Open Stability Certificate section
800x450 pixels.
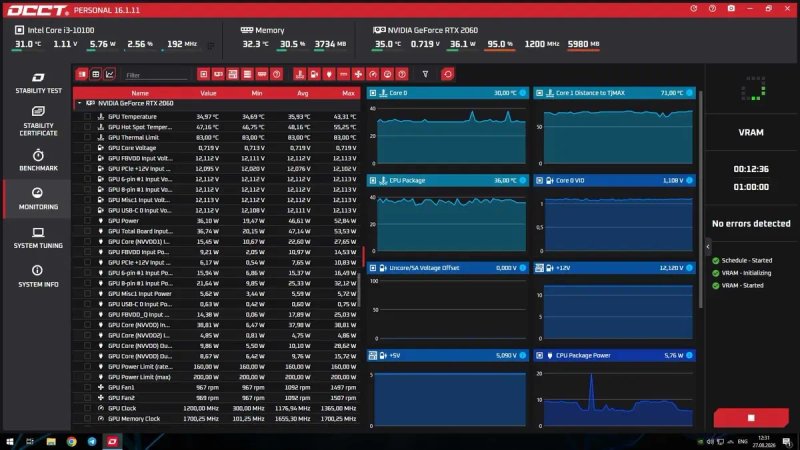point(38,121)
